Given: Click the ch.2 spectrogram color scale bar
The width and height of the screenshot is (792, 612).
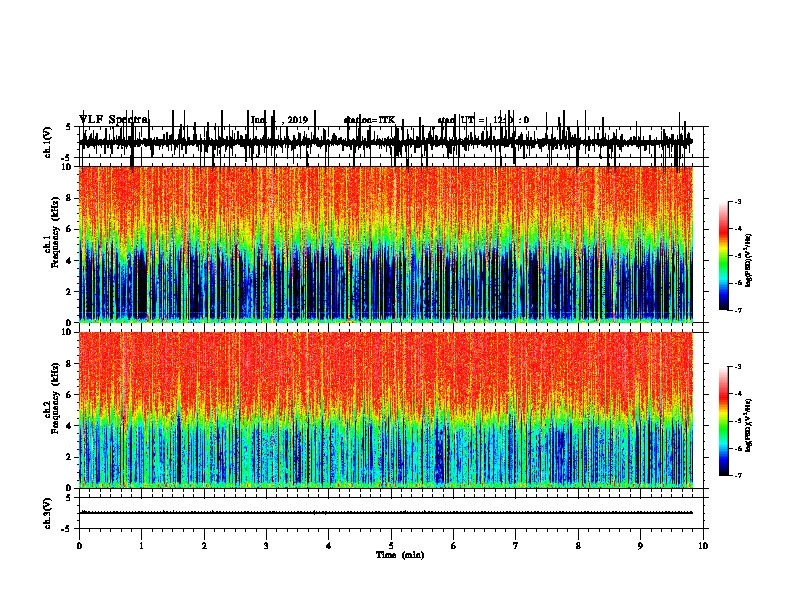Looking at the screenshot, I should 724,421.
